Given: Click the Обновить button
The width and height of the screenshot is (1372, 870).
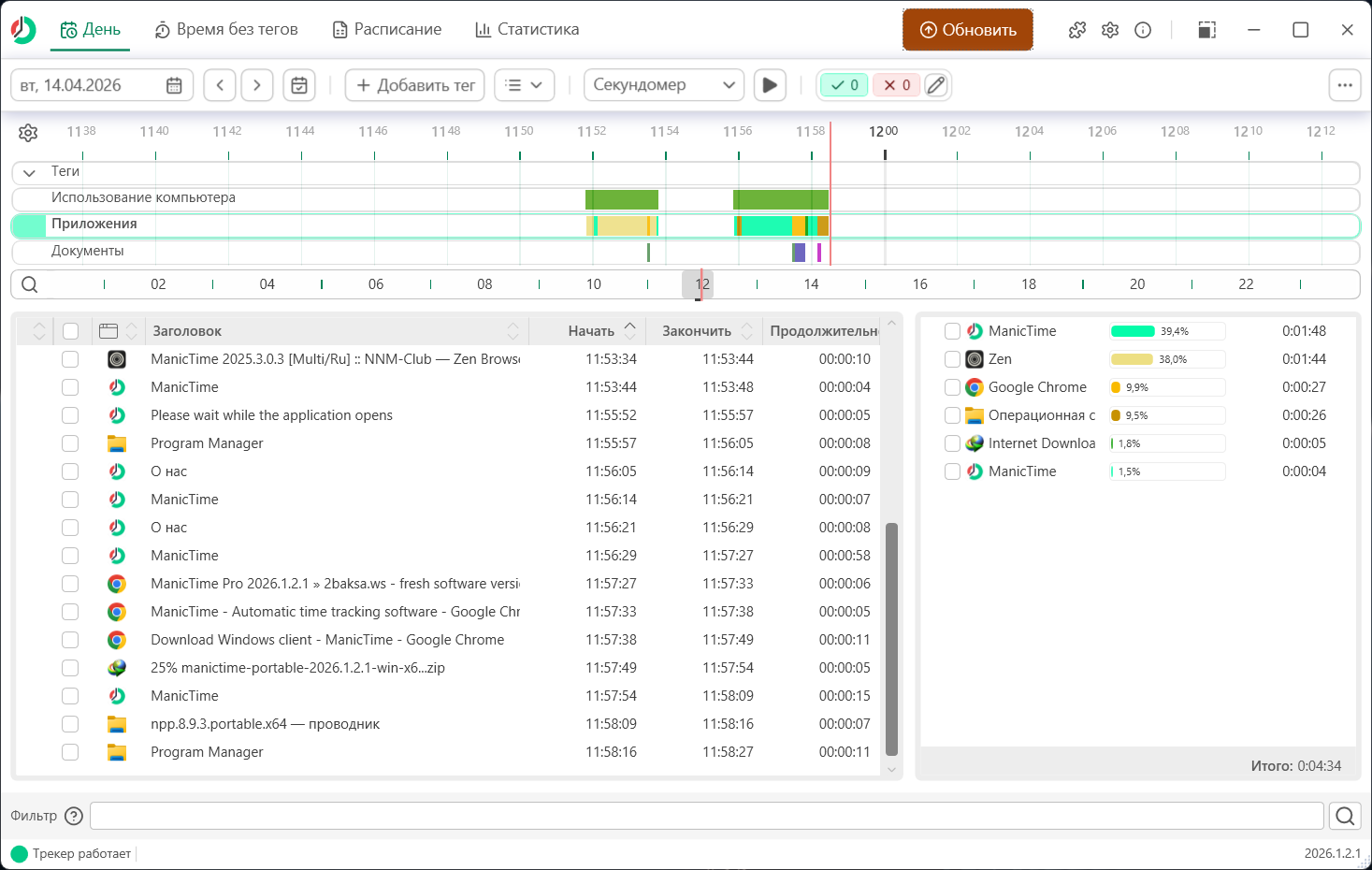Looking at the screenshot, I should [968, 30].
